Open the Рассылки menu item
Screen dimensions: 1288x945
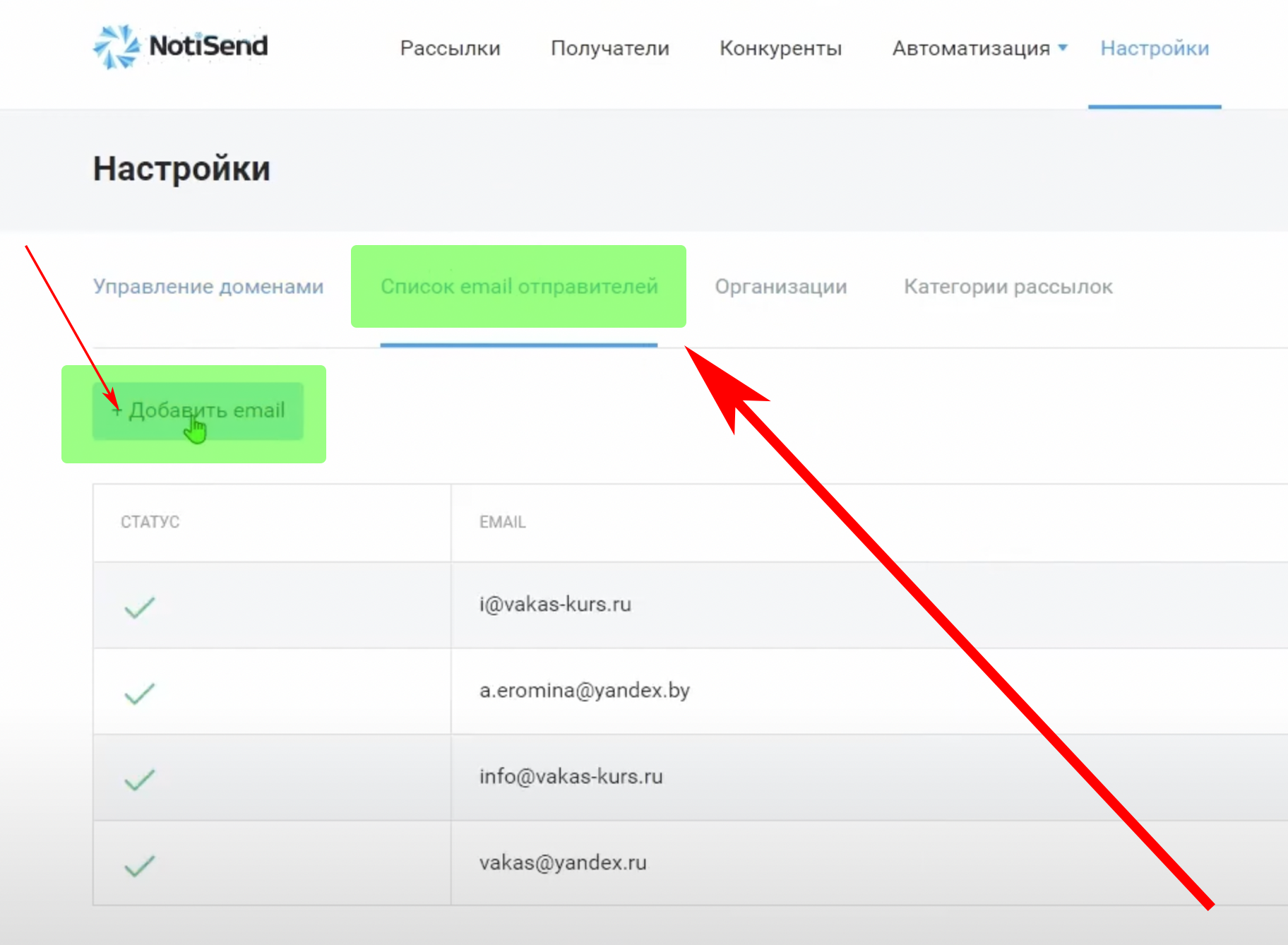(450, 48)
